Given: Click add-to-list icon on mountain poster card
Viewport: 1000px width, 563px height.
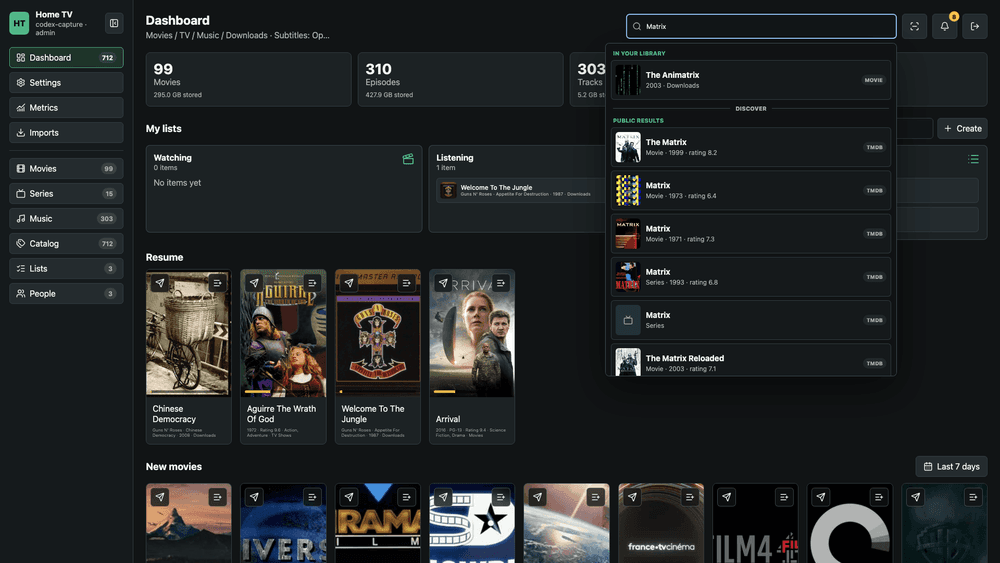Looking at the screenshot, I should [217, 497].
